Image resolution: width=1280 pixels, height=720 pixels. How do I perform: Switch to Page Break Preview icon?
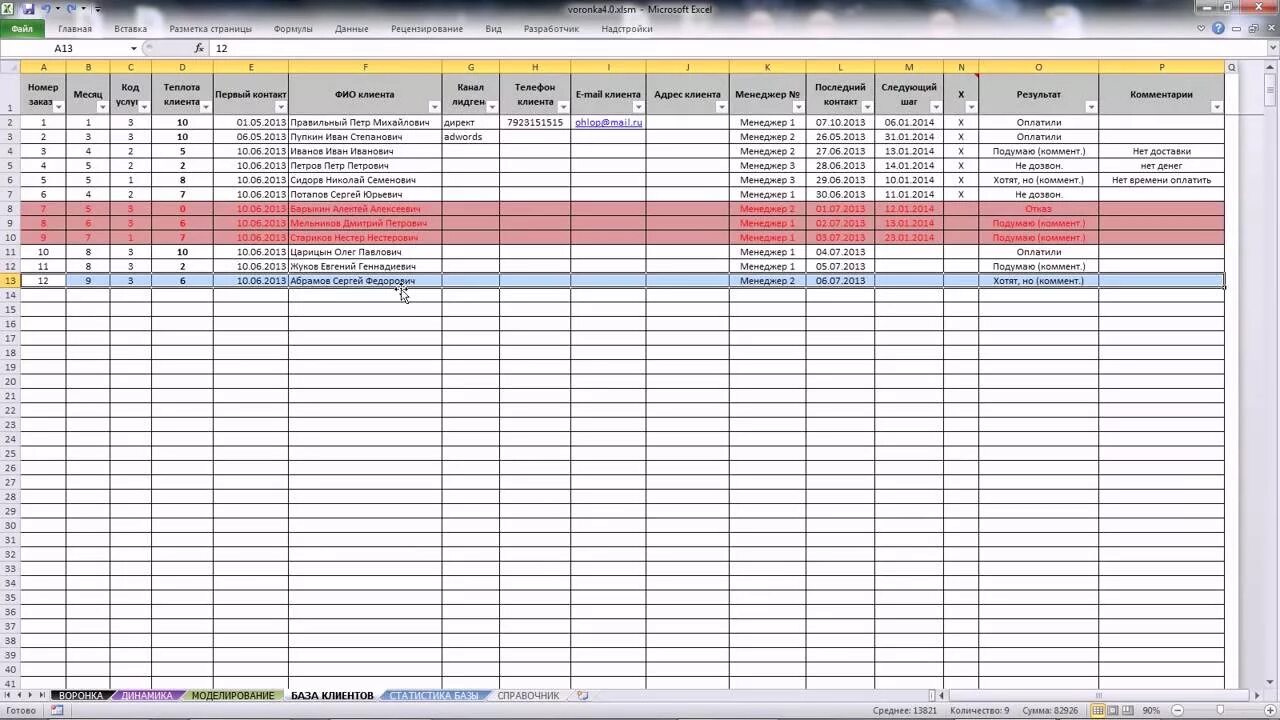(x=1129, y=710)
